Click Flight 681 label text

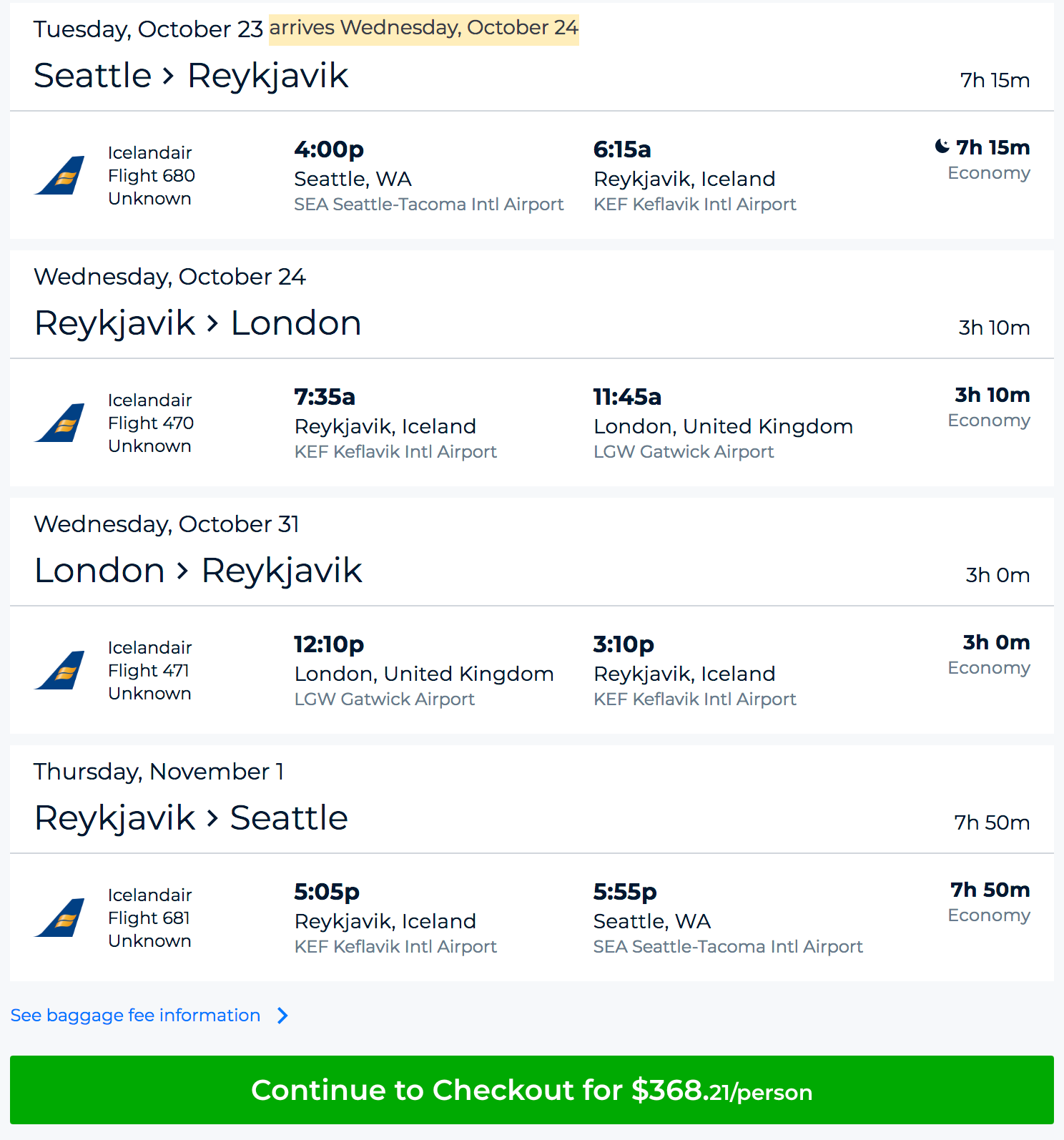(x=149, y=918)
